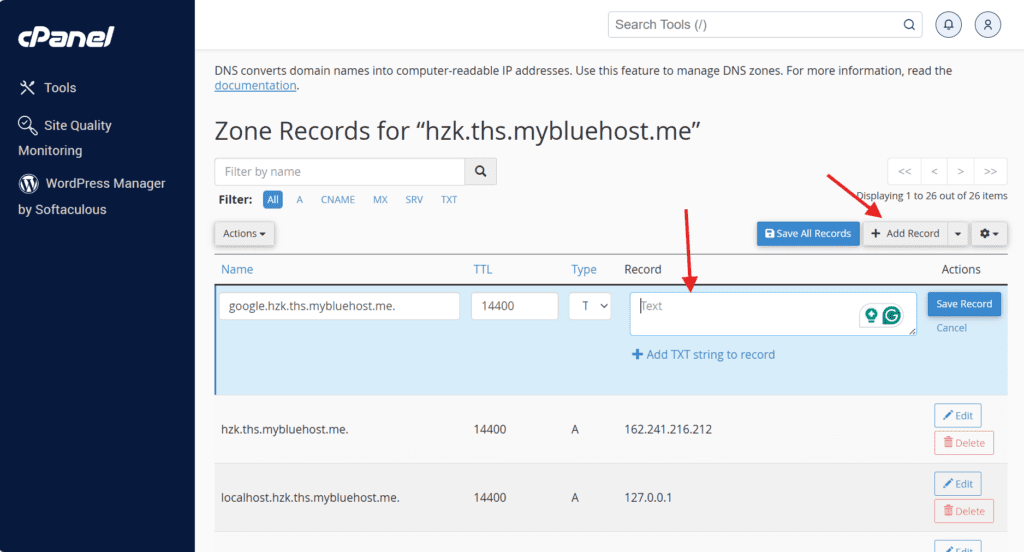Click Add TXT string to record

[703, 354]
